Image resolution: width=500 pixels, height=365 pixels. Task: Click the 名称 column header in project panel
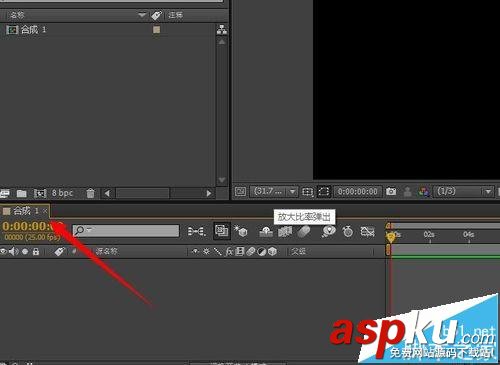click(x=17, y=15)
